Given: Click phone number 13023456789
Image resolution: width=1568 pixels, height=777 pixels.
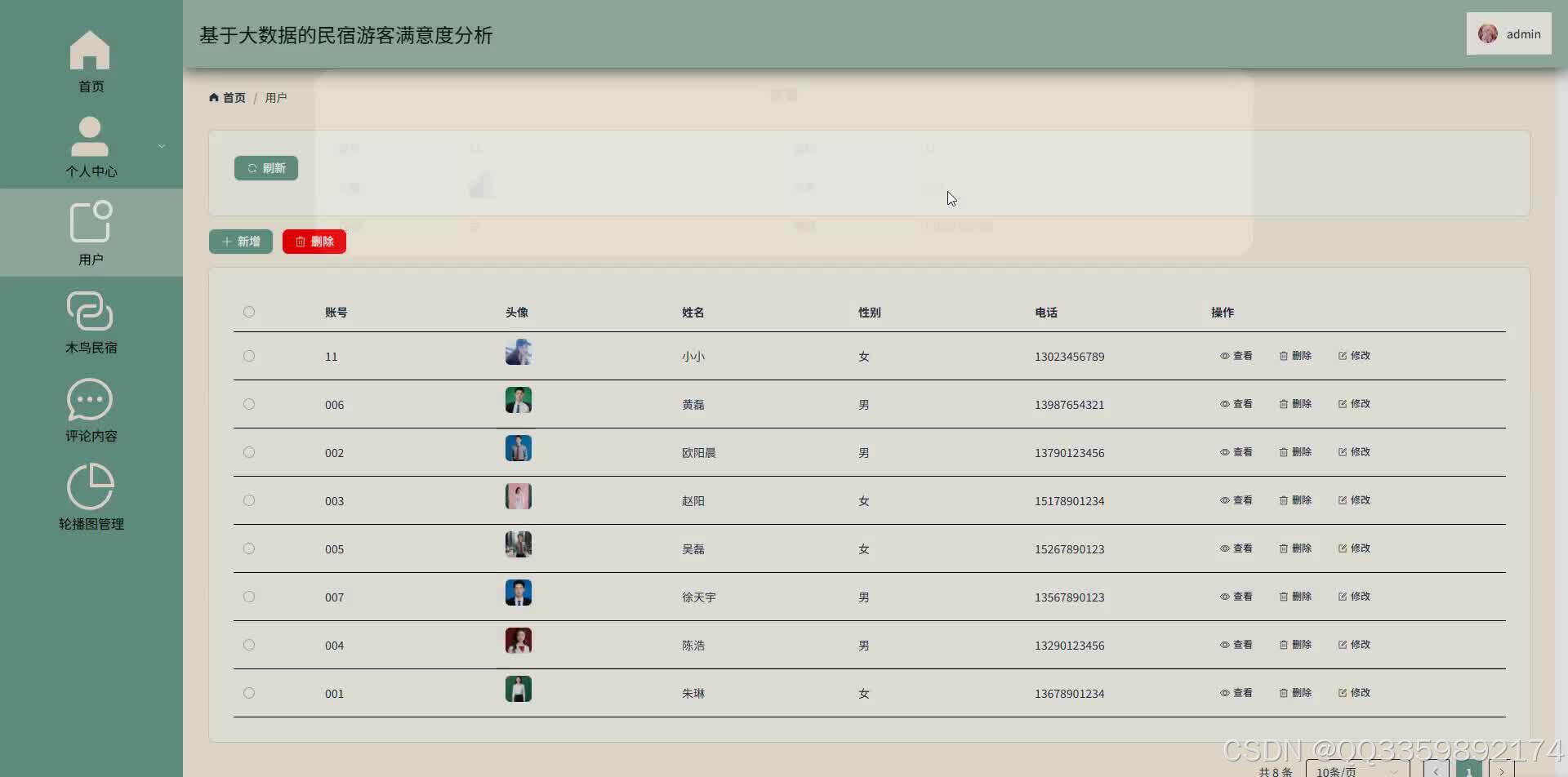Looking at the screenshot, I should (1069, 357).
